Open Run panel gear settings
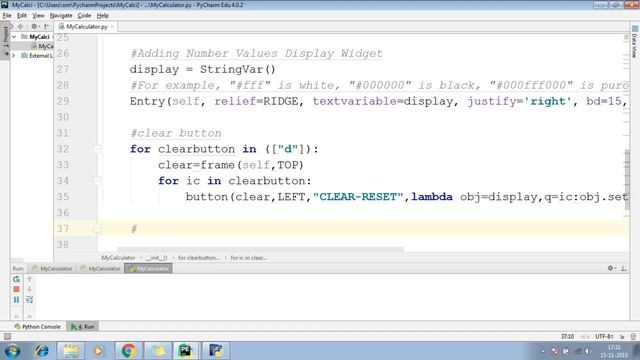The image size is (640, 360). coord(611,268)
